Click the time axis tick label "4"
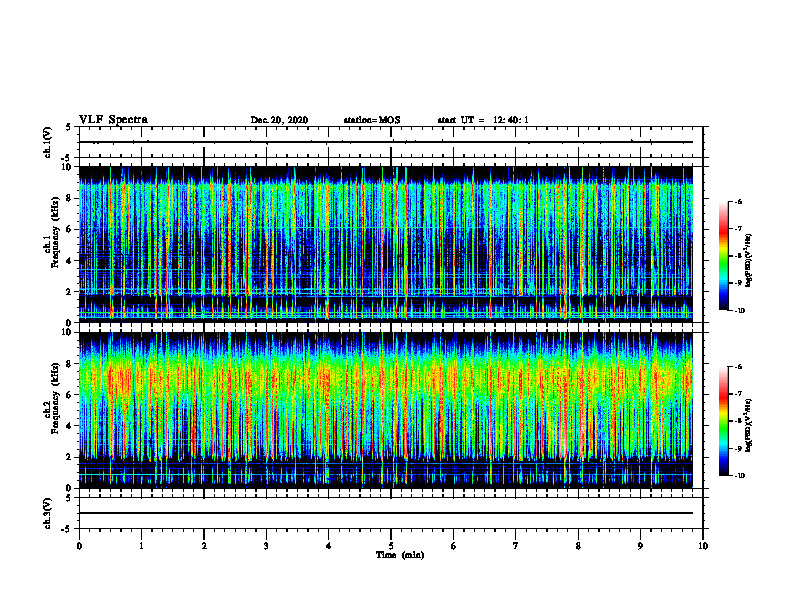This screenshot has height=612, width=792. click(329, 546)
